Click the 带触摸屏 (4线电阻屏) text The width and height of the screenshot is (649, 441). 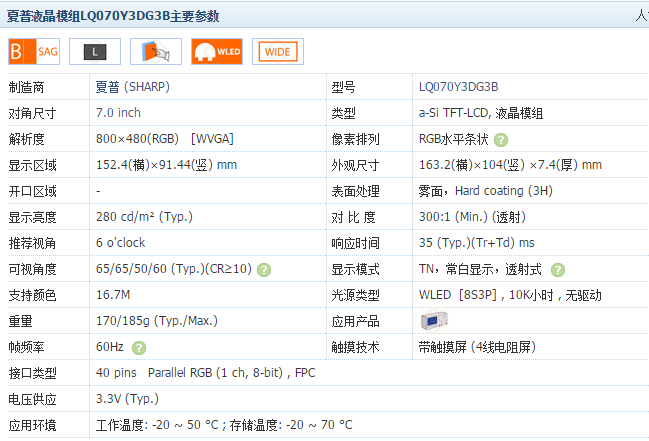pyautogui.click(x=477, y=347)
